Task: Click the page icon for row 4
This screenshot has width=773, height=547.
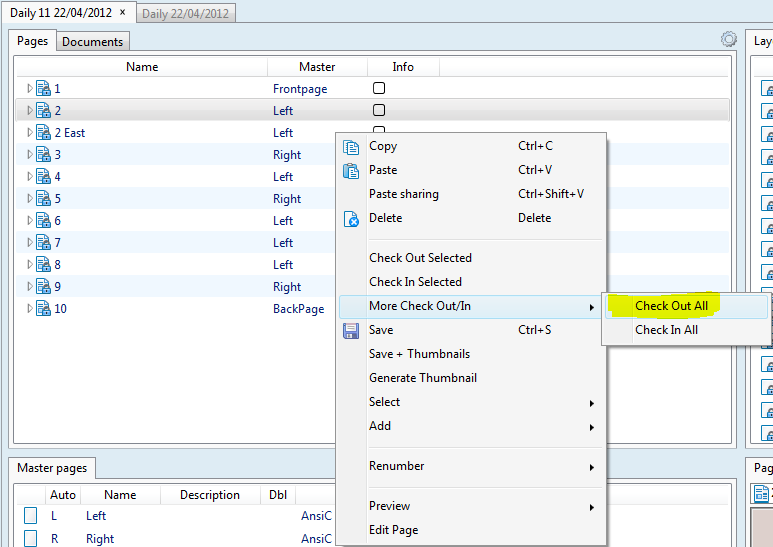Action: coord(43,176)
